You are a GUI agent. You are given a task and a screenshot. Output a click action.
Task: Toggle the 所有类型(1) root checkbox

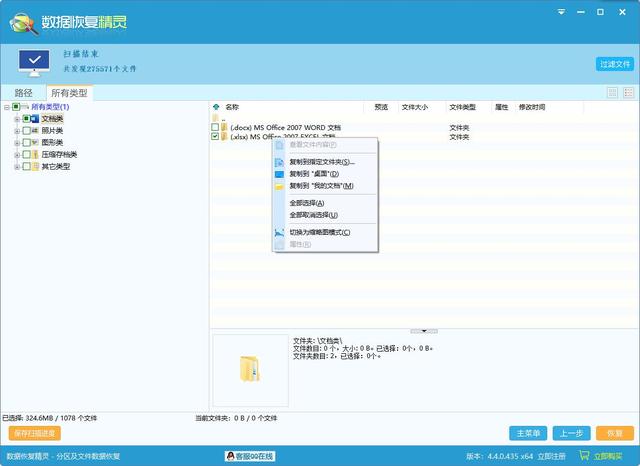pos(16,107)
